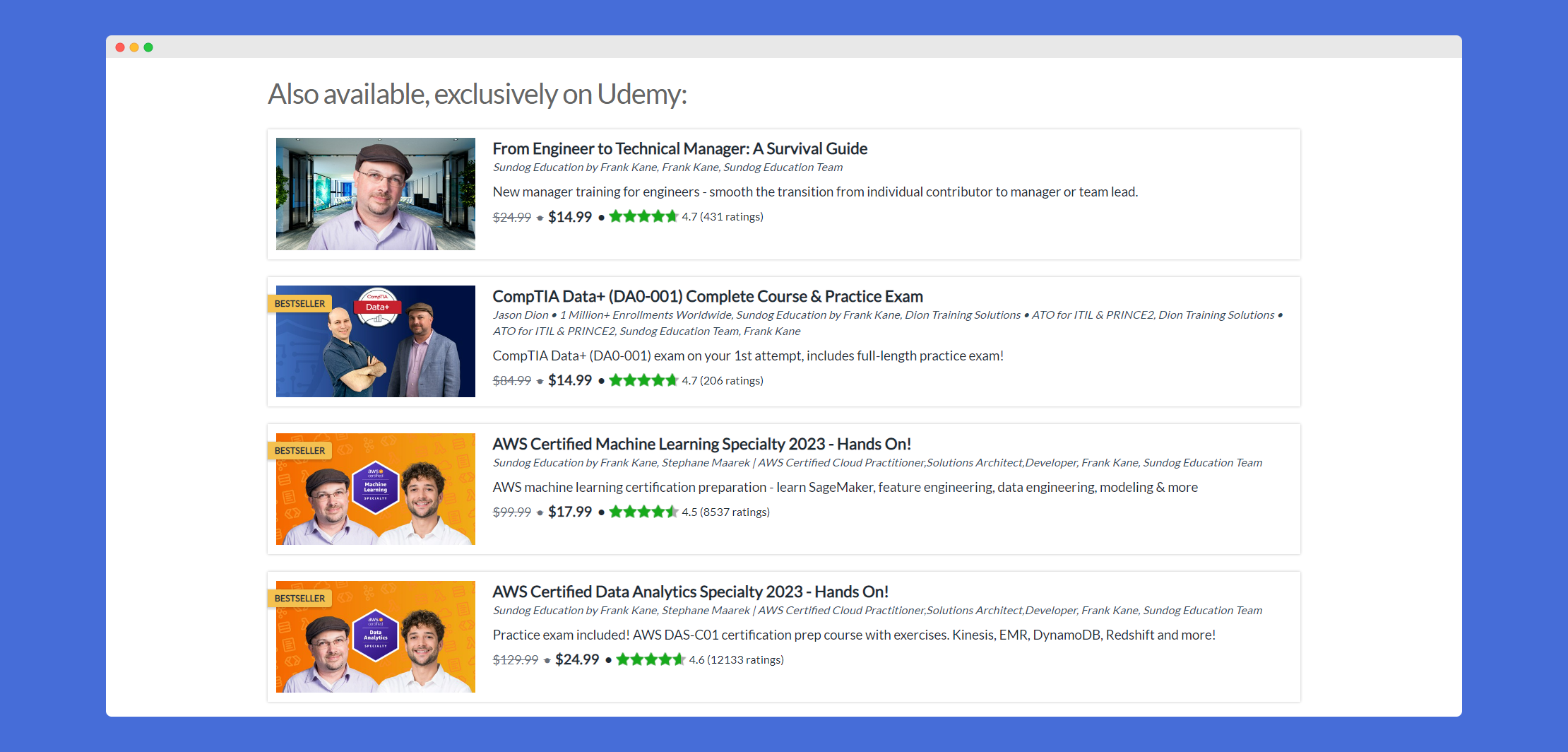Open the From Engineer to Technical Manager course thumbnail

(x=375, y=194)
